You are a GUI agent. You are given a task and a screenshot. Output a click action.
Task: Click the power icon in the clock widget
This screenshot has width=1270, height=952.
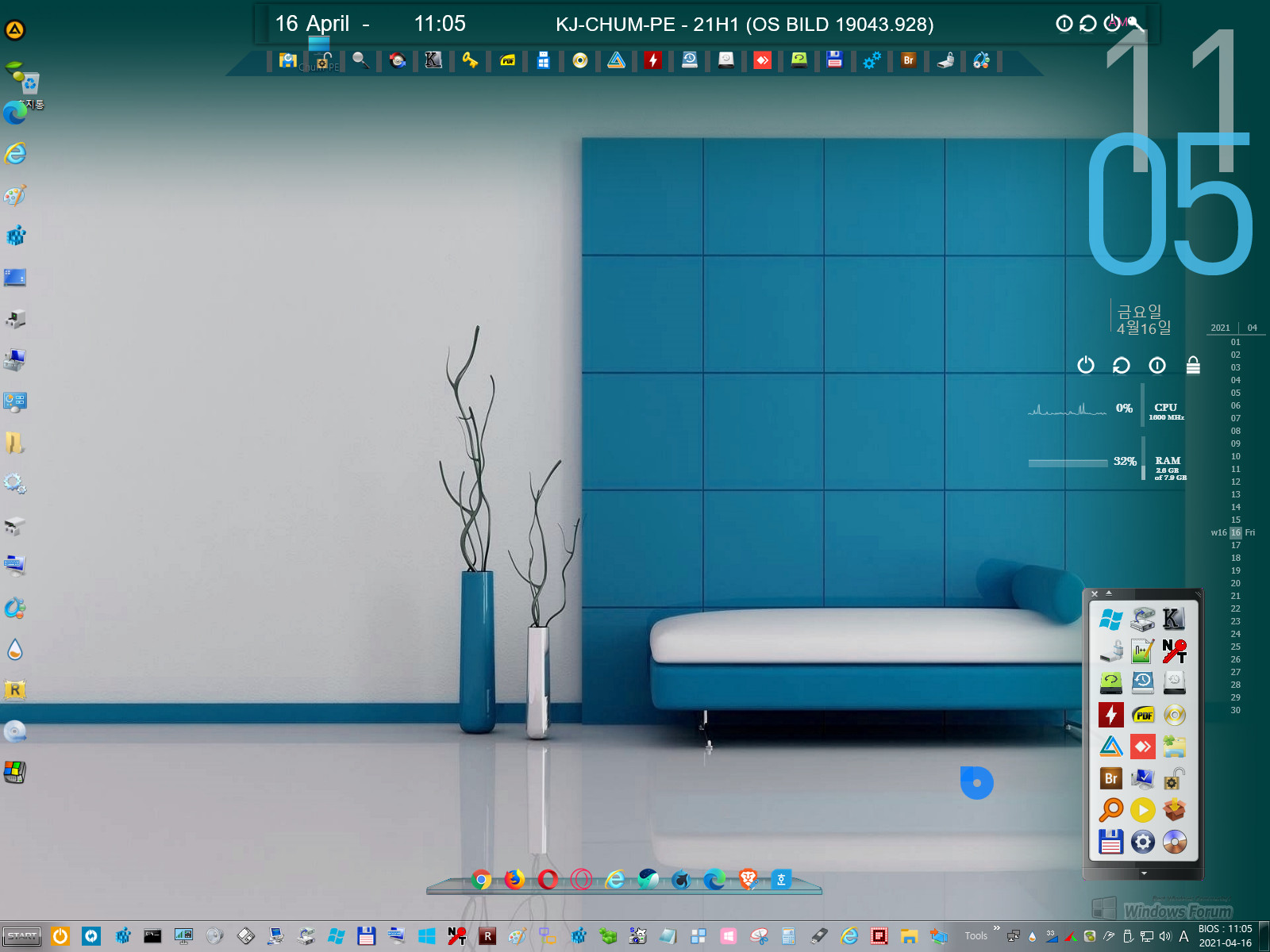click(x=1086, y=365)
